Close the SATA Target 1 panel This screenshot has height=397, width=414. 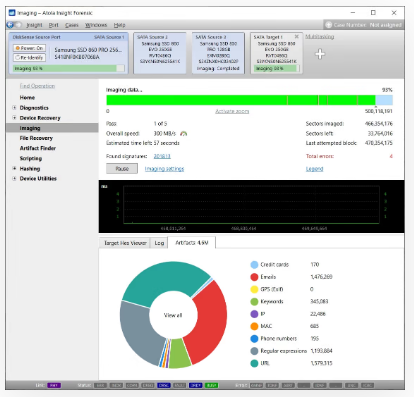click(x=297, y=37)
